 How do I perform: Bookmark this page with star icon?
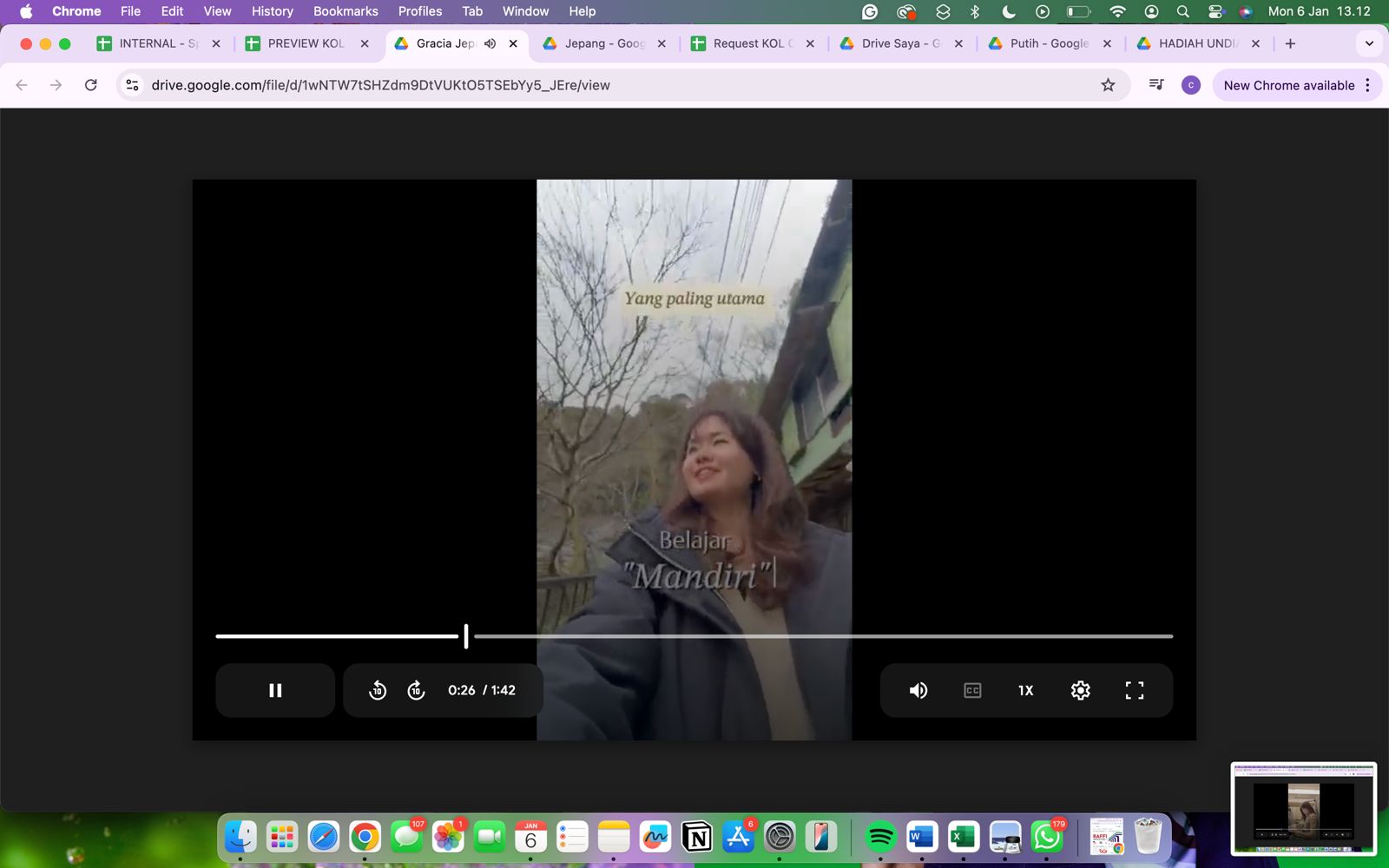(1108, 85)
